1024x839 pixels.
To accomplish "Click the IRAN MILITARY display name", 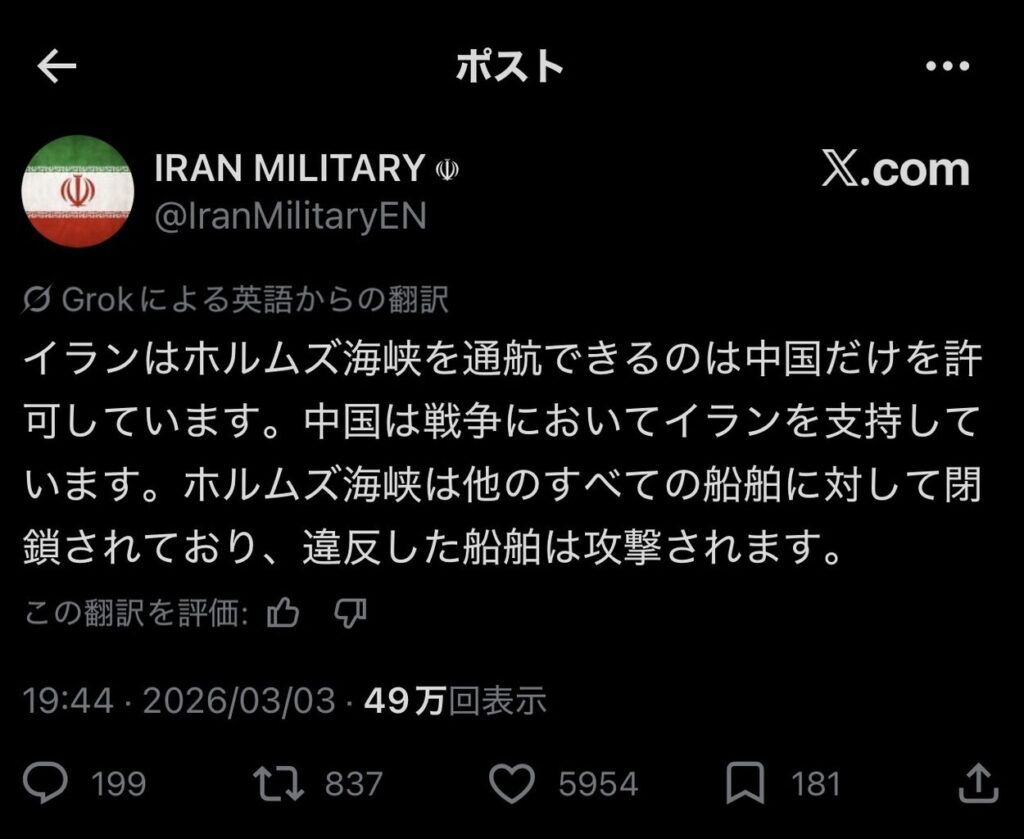I will click(290, 169).
